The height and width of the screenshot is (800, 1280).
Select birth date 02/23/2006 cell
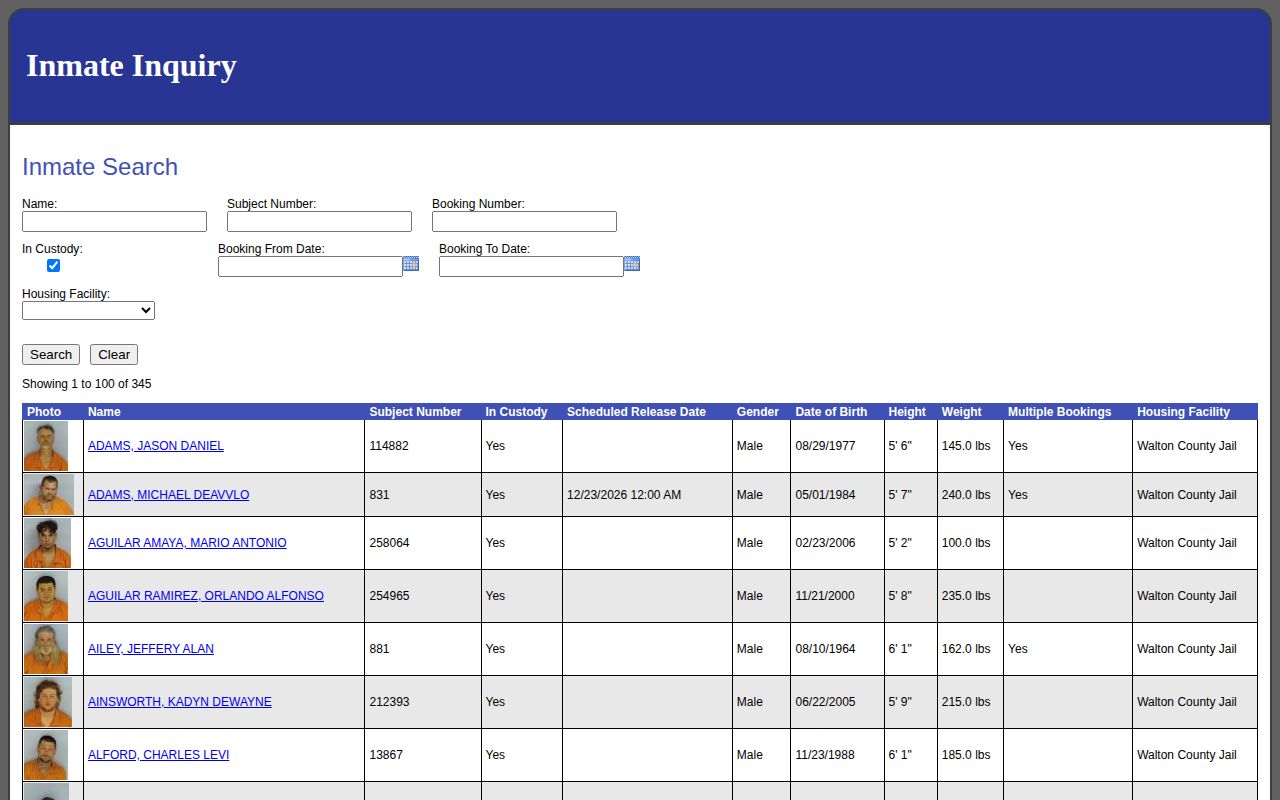837,543
